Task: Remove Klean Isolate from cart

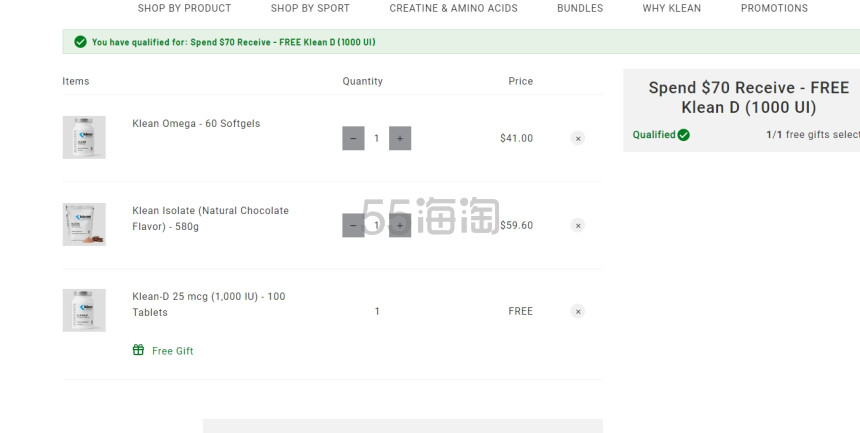Action: [577, 226]
